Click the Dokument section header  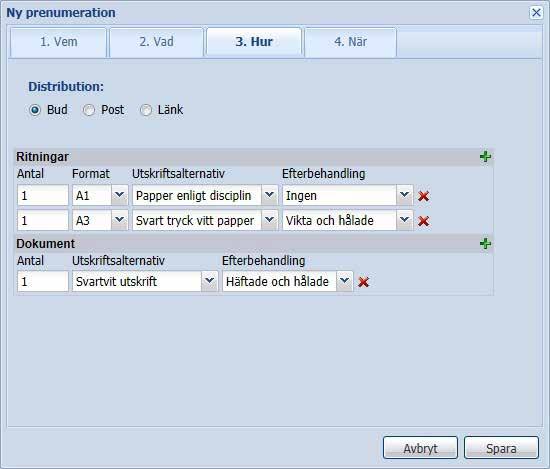point(254,243)
